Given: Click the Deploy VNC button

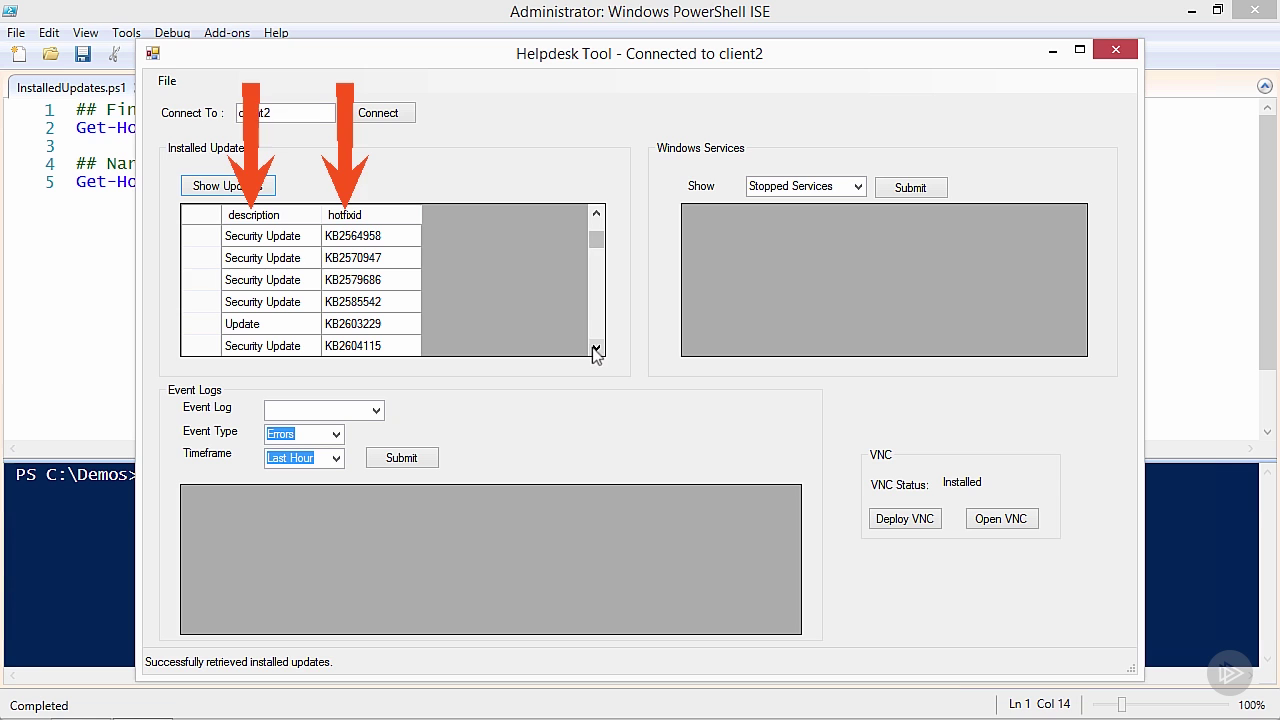Looking at the screenshot, I should [905, 519].
